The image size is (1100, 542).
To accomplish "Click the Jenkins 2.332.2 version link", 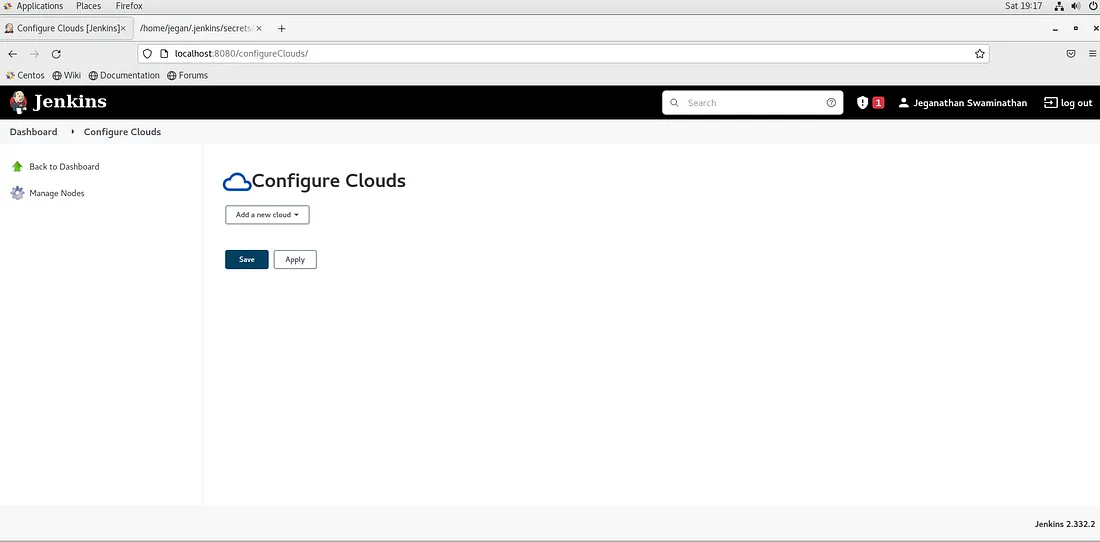I will 1065,524.
